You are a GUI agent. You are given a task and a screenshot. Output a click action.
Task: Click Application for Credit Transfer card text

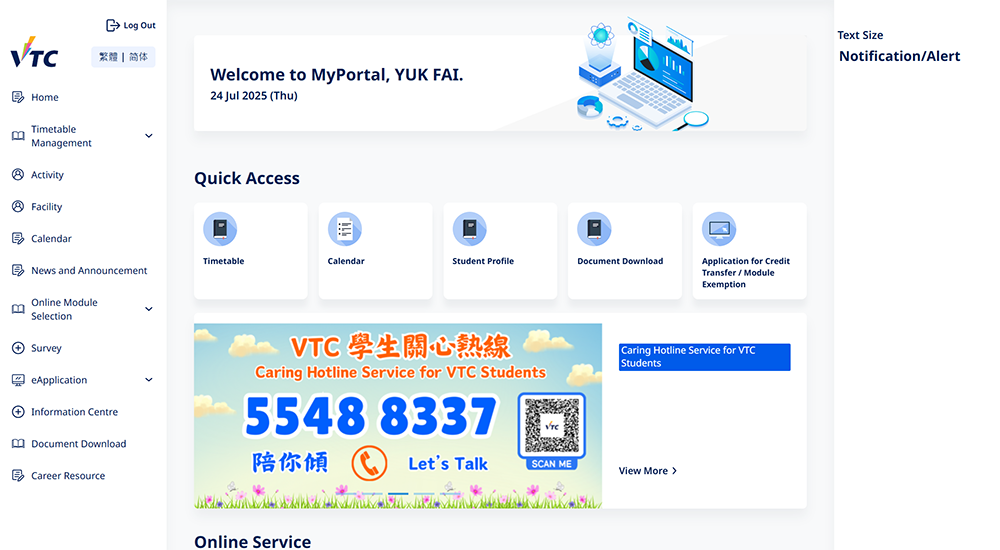pyautogui.click(x=746, y=272)
